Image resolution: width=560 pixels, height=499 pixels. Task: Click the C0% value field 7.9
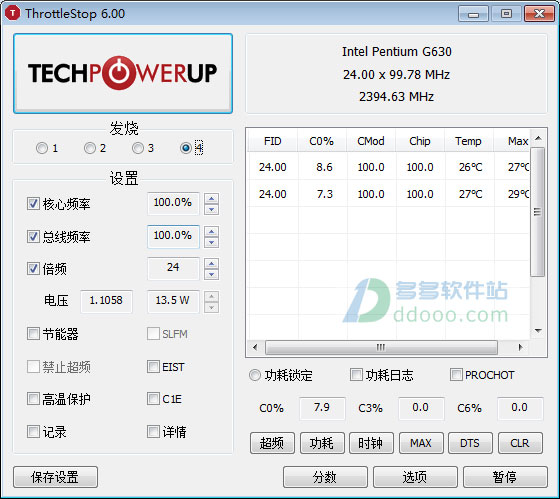(x=322, y=408)
